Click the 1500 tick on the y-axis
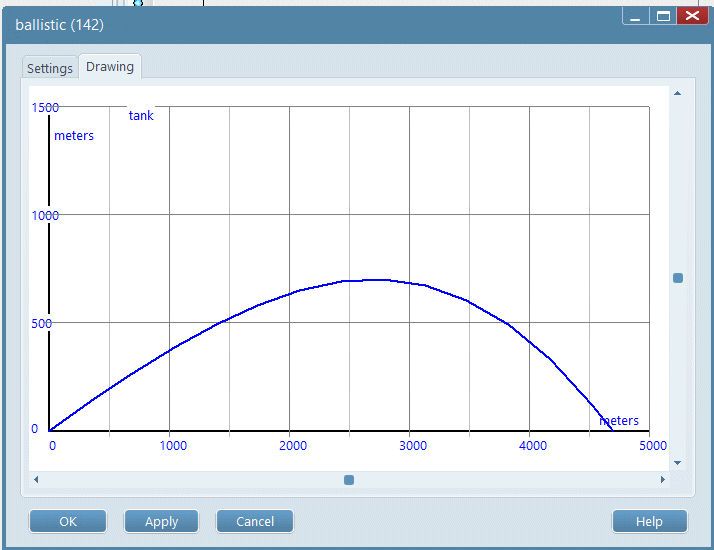The height and width of the screenshot is (550, 714). [45, 107]
